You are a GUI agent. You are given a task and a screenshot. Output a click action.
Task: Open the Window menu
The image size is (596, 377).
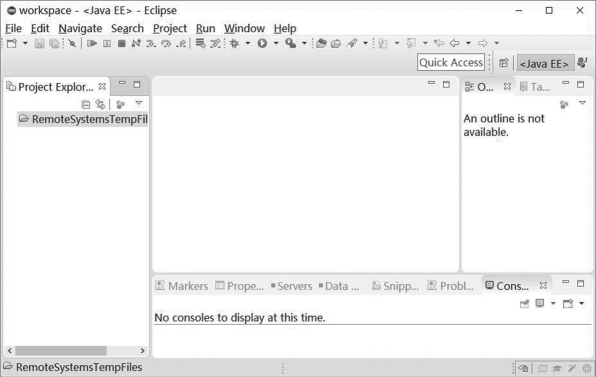[x=244, y=29]
